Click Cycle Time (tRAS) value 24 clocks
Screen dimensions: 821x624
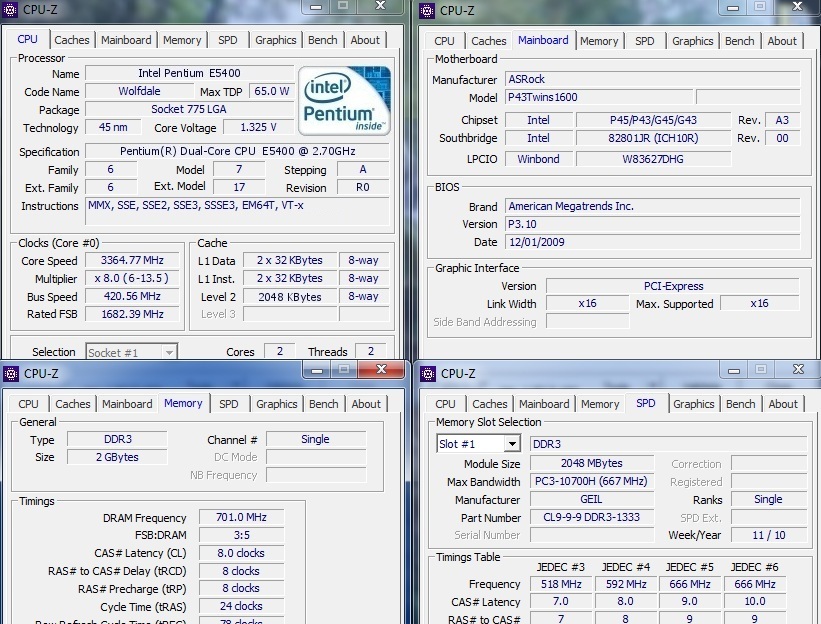click(x=241, y=606)
